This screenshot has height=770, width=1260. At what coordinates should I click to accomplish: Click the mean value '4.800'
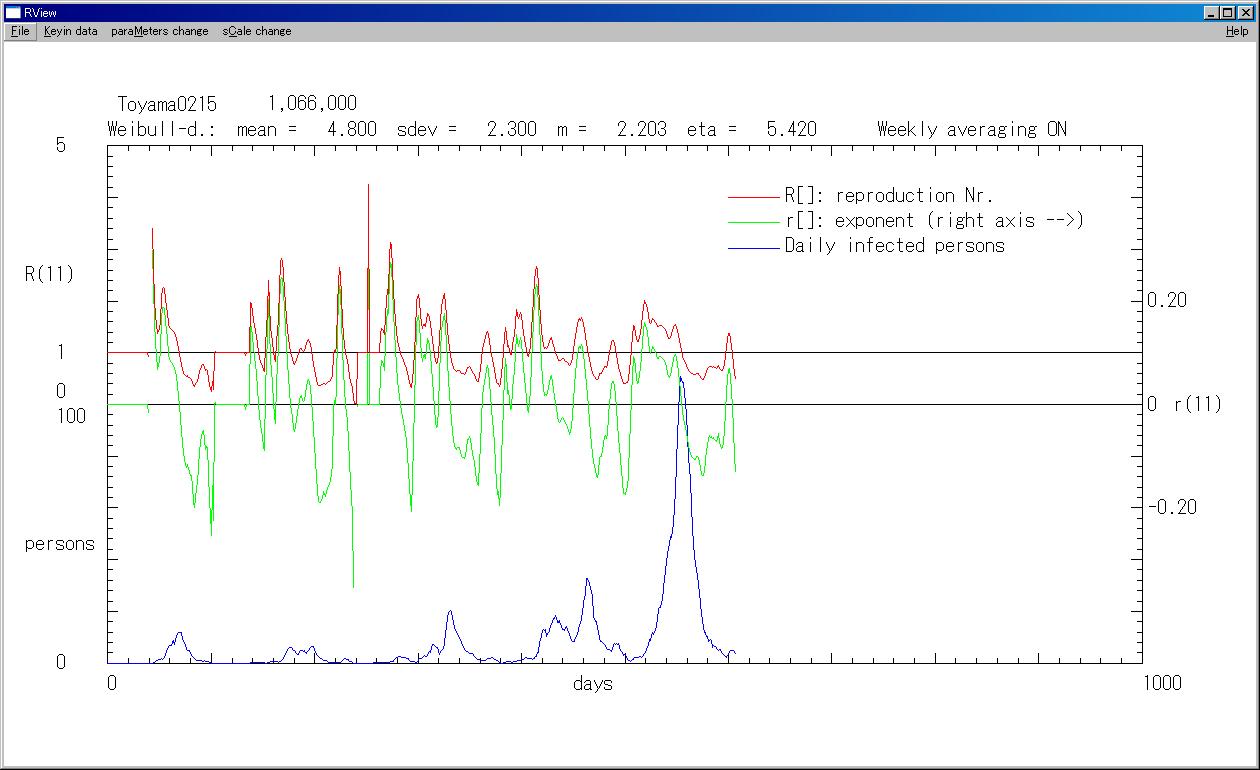coord(352,129)
